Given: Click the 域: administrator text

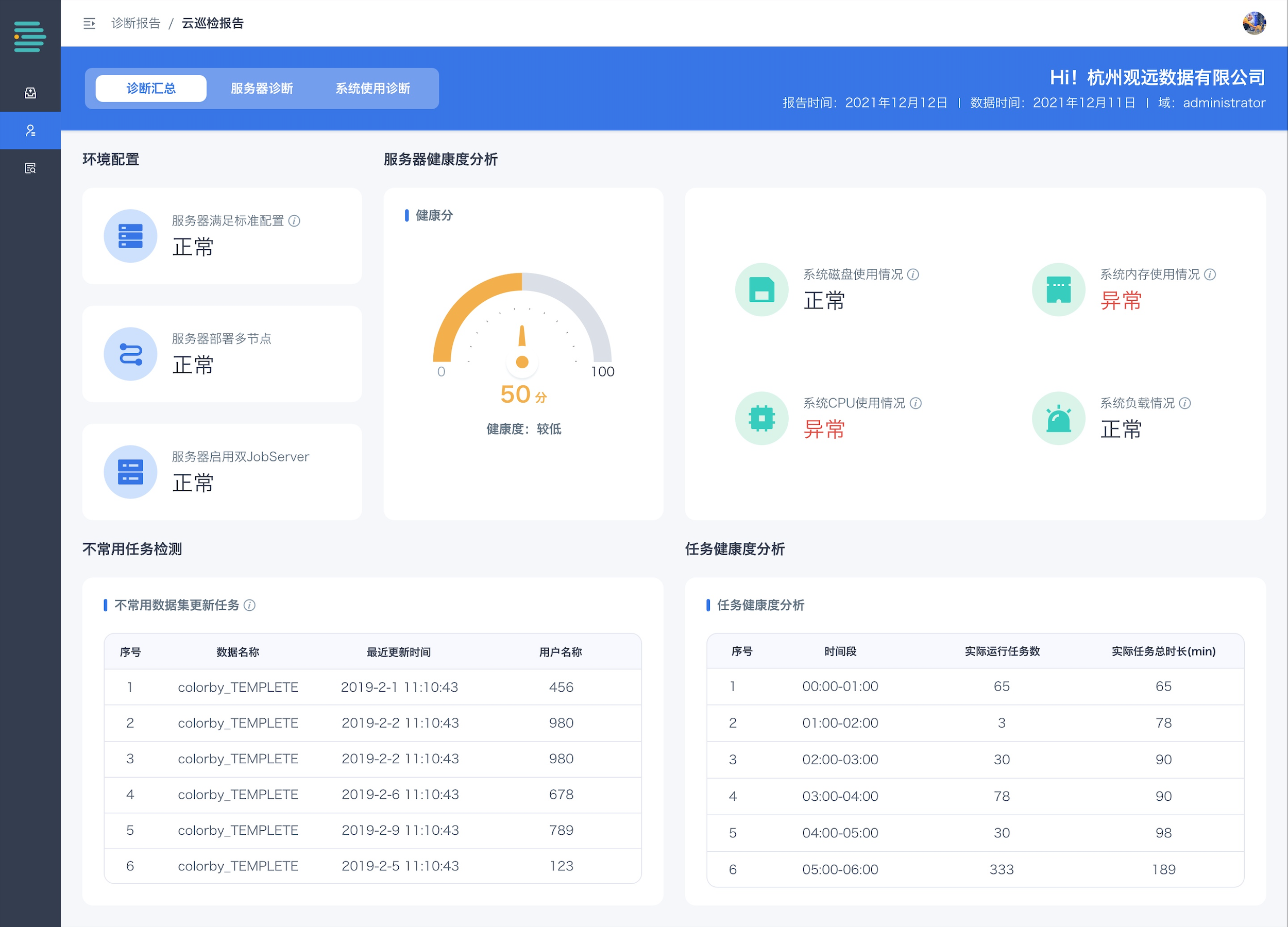Looking at the screenshot, I should click(1212, 103).
